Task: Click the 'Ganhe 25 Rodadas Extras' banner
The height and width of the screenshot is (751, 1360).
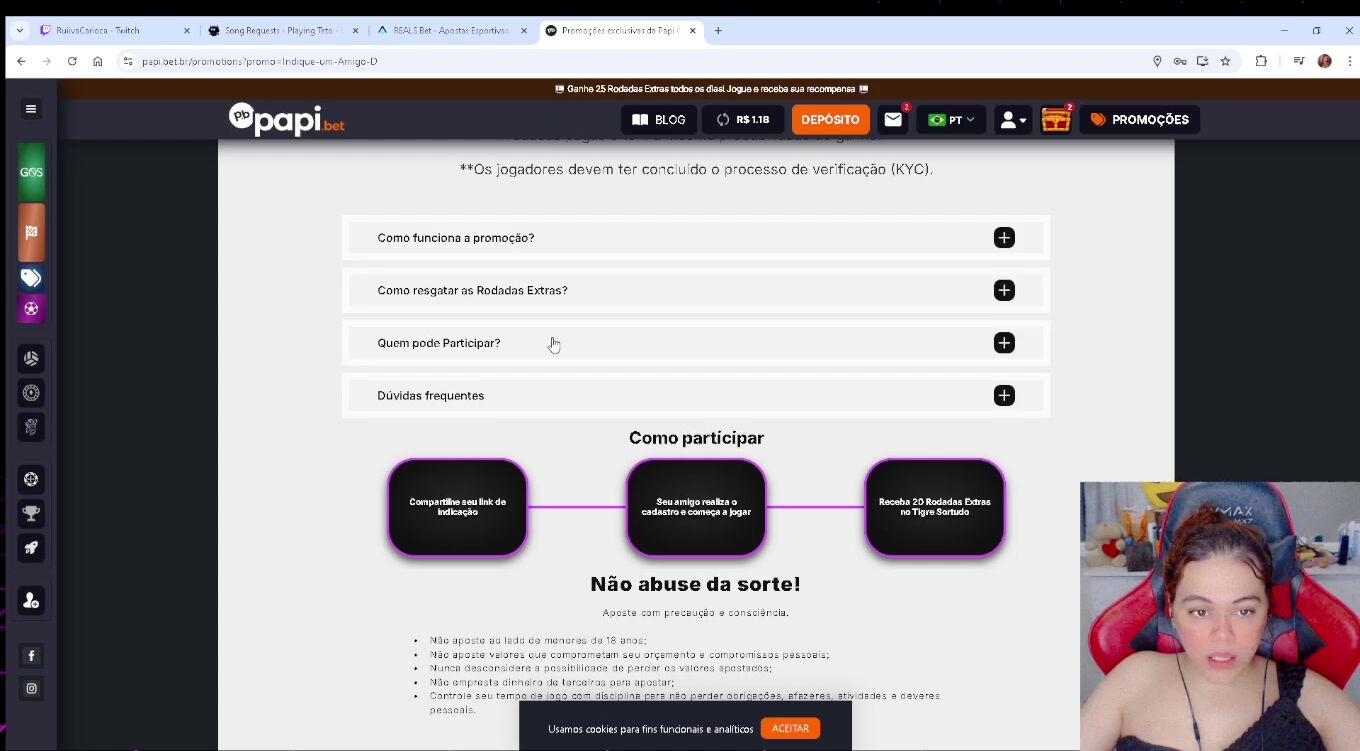Action: (x=711, y=89)
